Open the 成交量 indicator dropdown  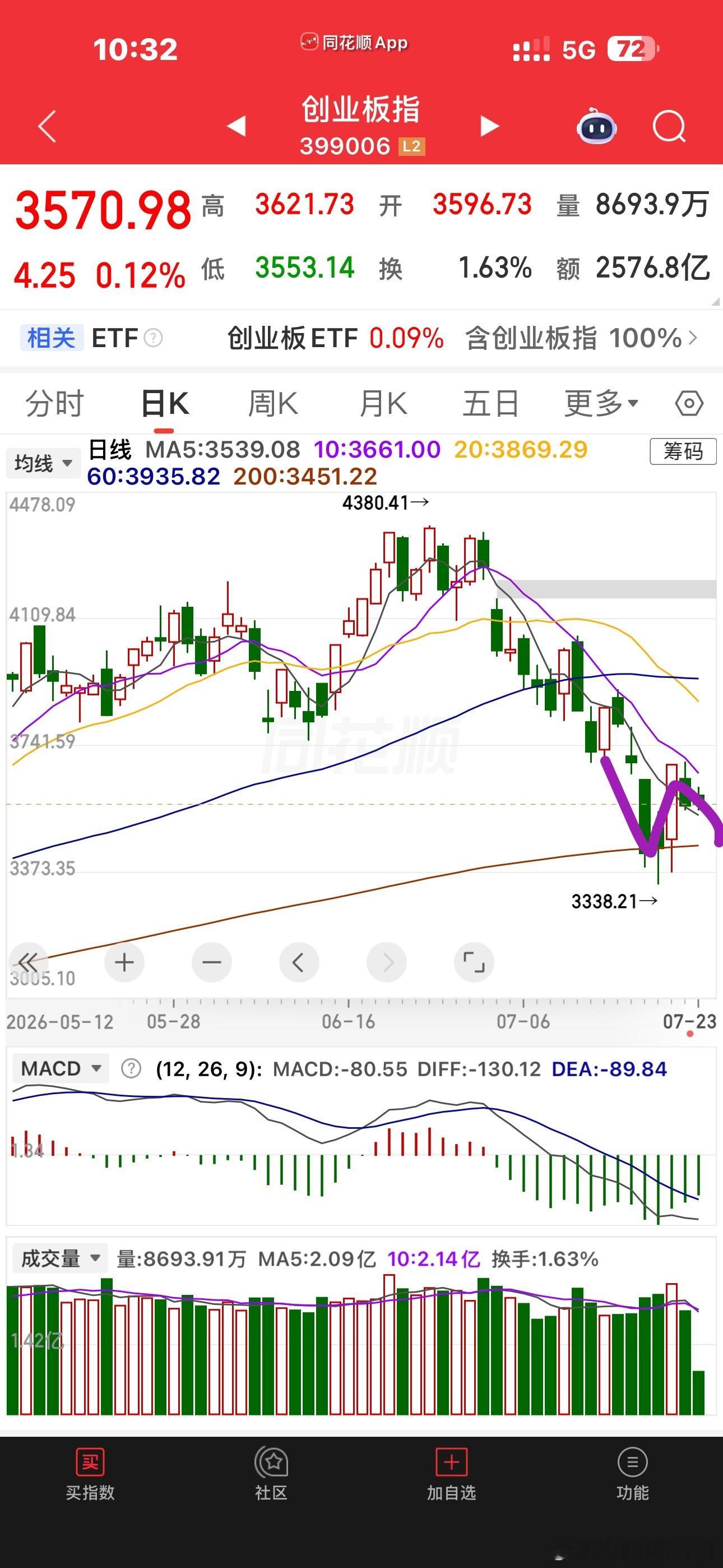pos(61,1258)
